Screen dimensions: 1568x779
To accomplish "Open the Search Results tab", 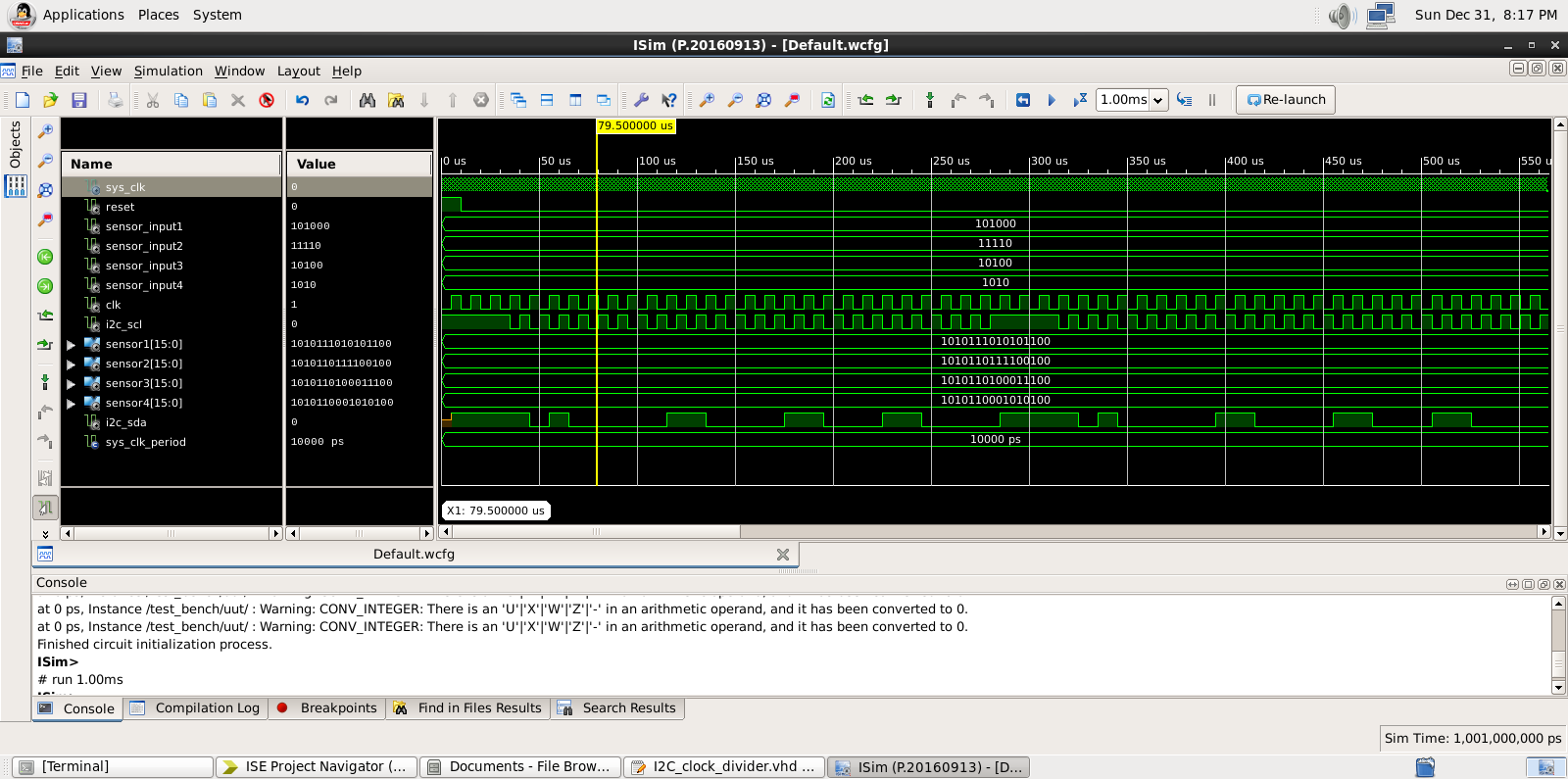I will coord(618,708).
